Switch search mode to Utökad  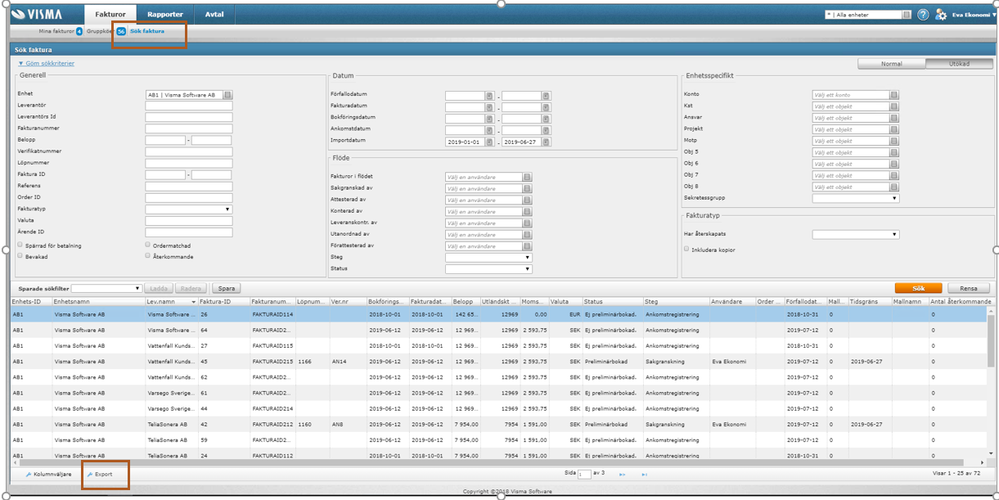959,64
